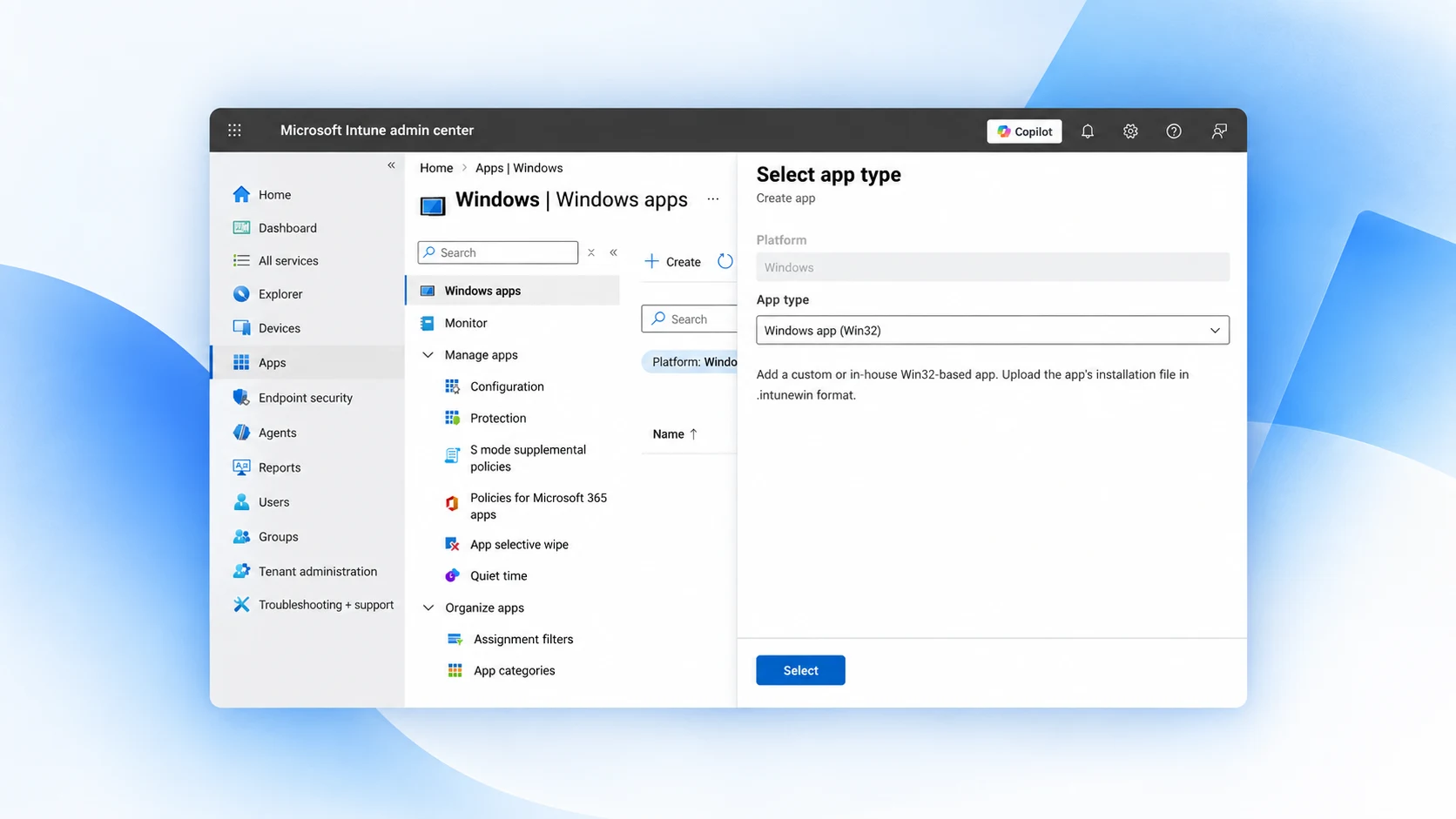Open the app launcher waffle icon
The height and width of the screenshot is (819, 1456).
point(234,131)
